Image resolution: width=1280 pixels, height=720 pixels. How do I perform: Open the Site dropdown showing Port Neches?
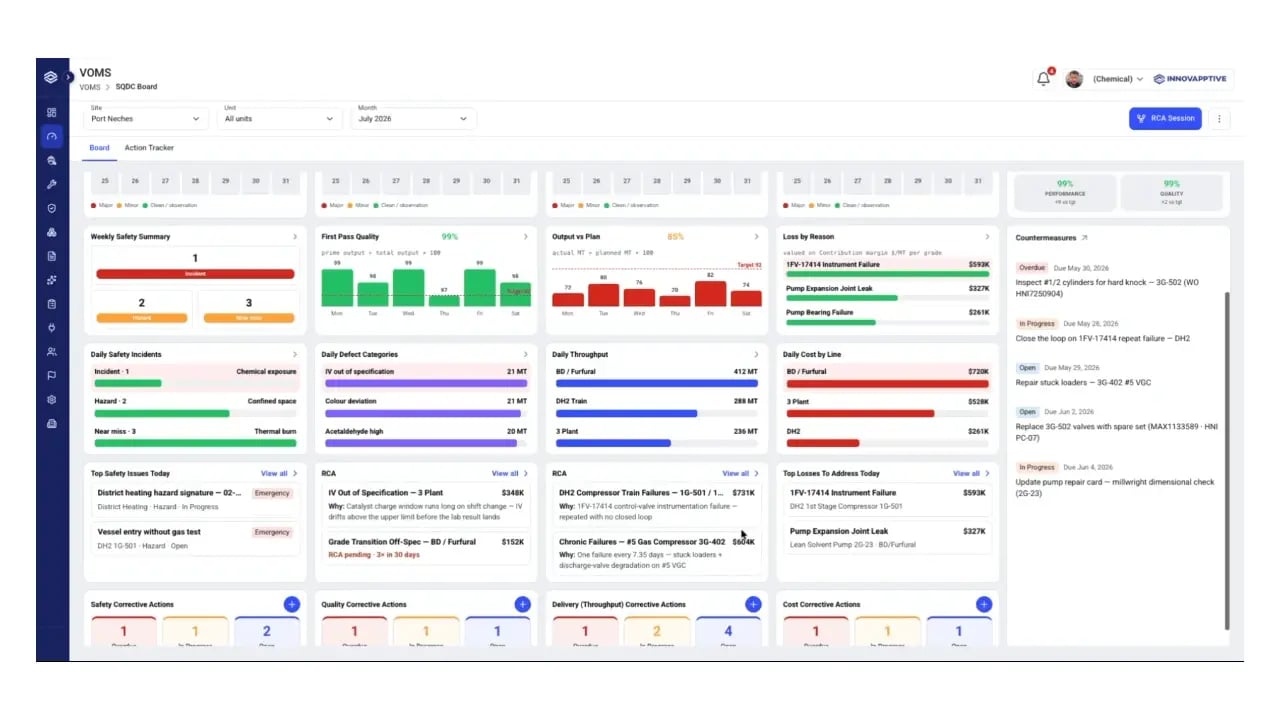pos(146,118)
